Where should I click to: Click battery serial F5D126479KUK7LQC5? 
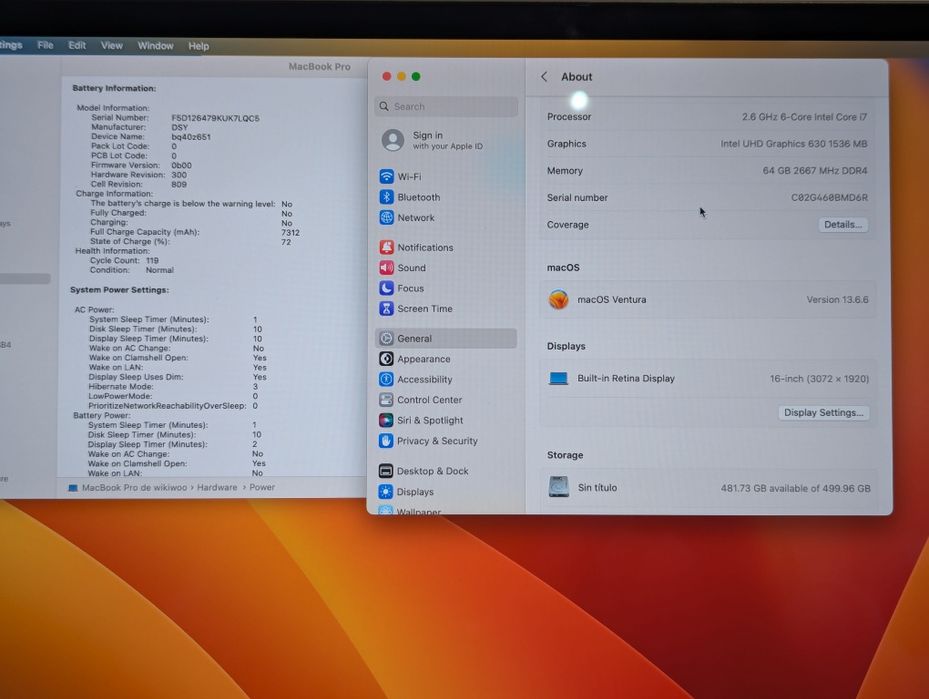click(216, 118)
